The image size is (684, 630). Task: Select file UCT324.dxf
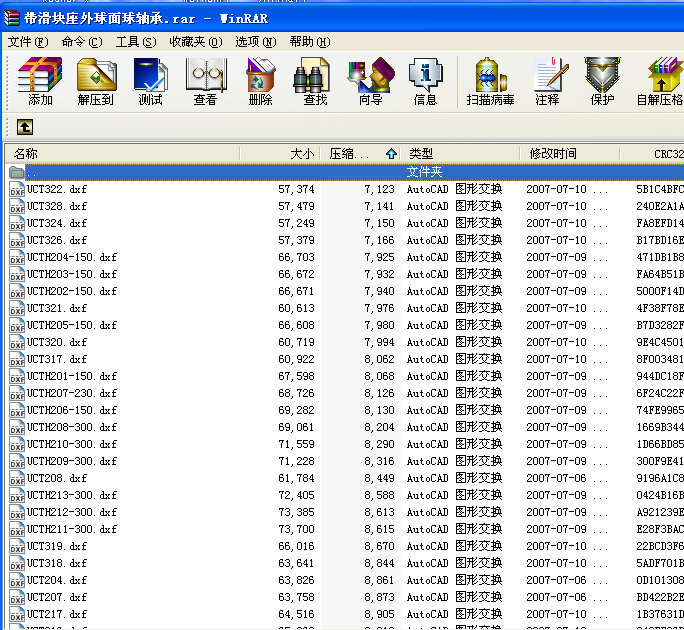57,223
